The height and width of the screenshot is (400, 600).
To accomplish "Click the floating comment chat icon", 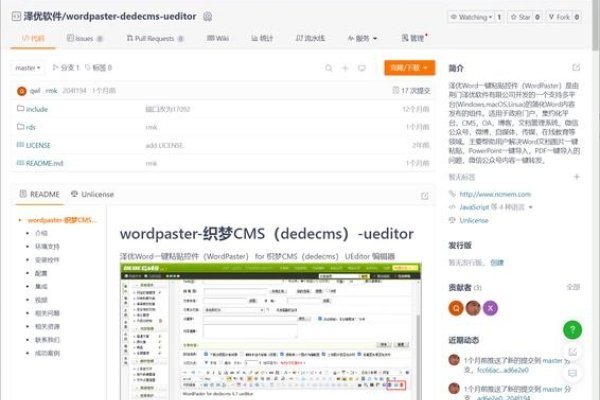I will click(x=572, y=373).
